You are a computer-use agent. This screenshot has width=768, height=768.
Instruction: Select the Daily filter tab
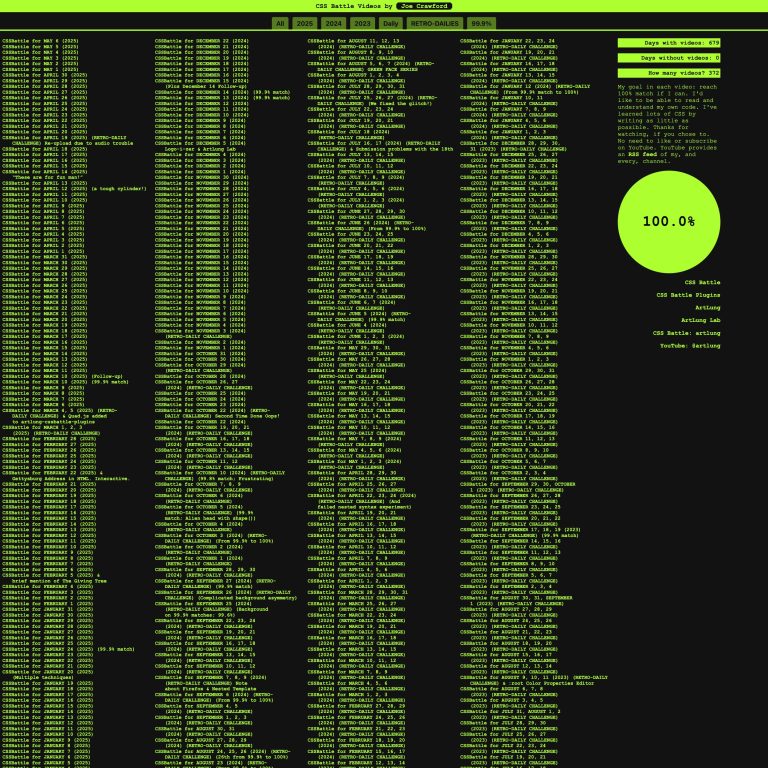point(390,24)
